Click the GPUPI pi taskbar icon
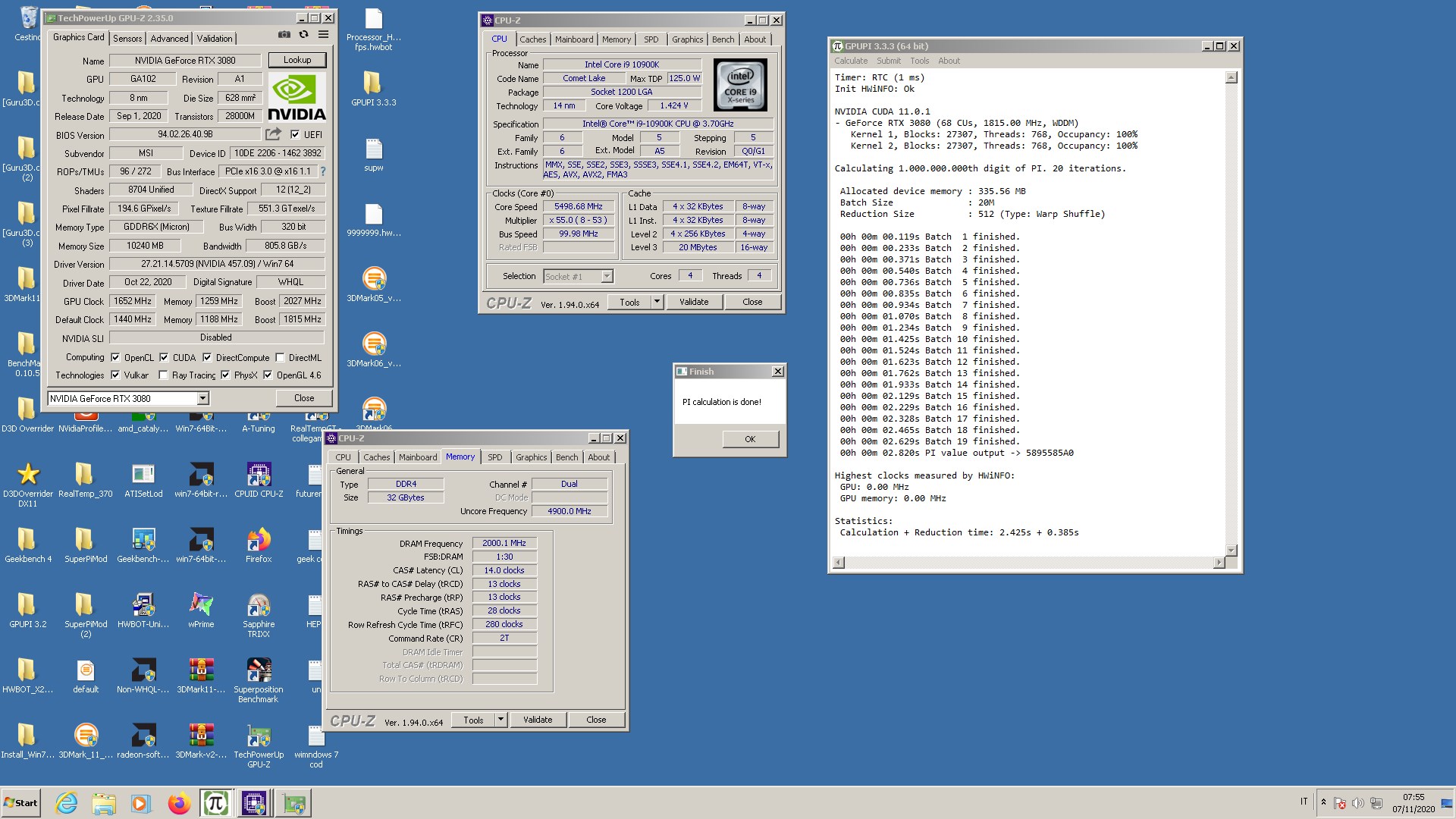This screenshot has height=819, width=1456. click(216, 803)
